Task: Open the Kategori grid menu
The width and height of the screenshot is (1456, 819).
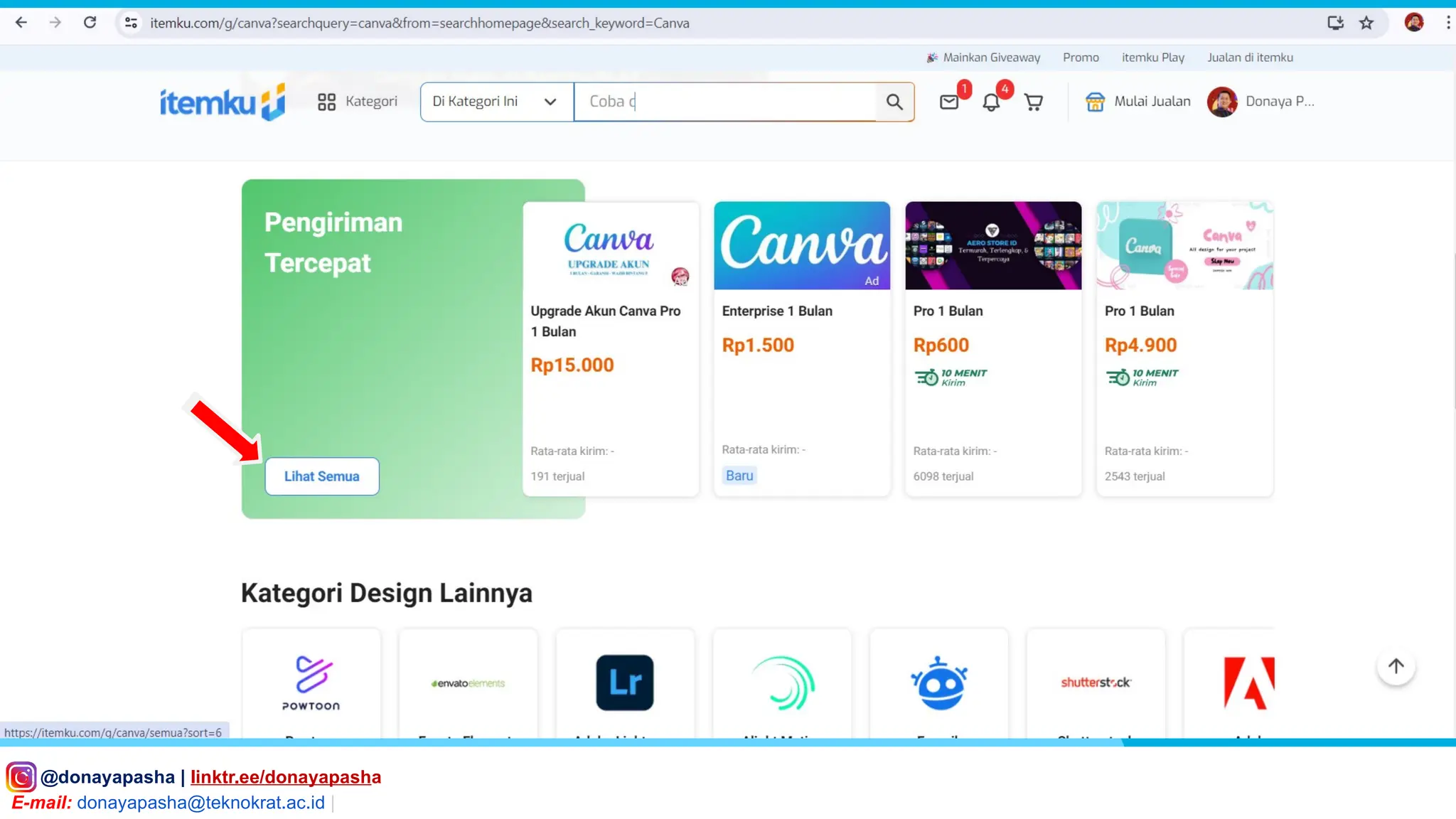Action: (357, 102)
